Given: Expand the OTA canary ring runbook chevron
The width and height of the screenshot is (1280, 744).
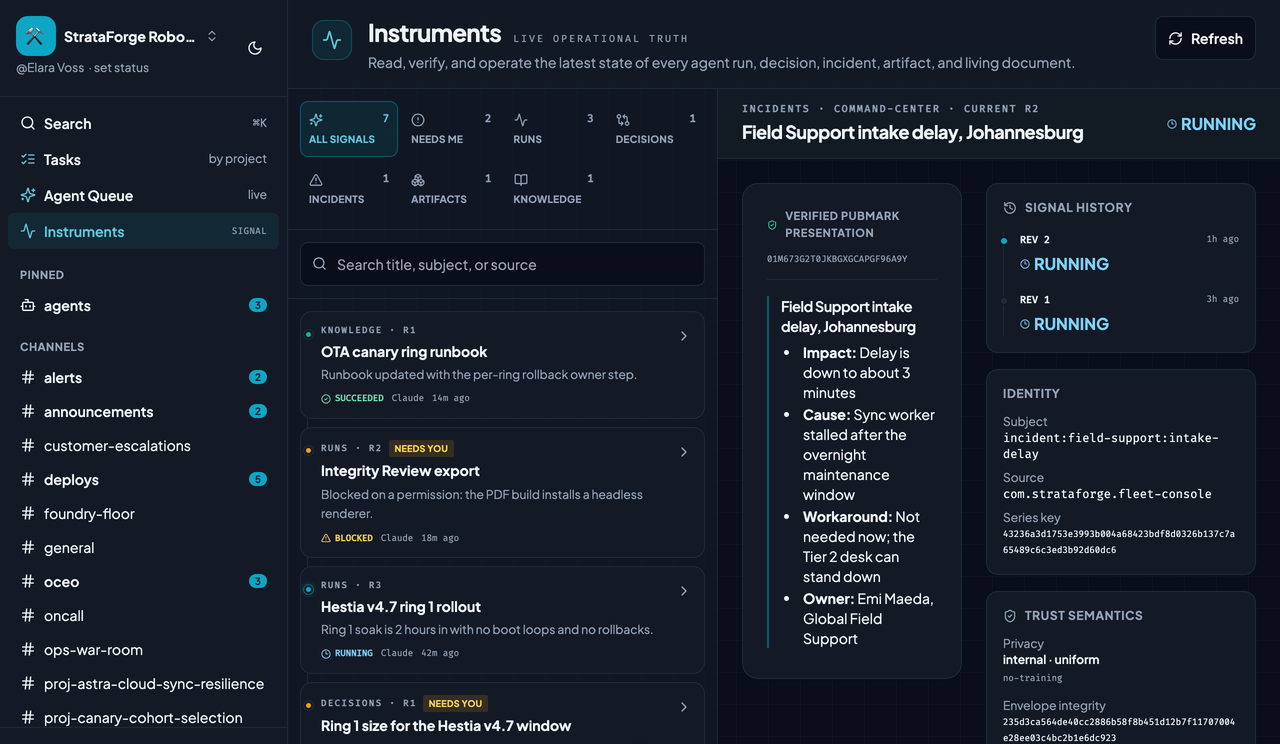Looking at the screenshot, I should pyautogui.click(x=684, y=336).
